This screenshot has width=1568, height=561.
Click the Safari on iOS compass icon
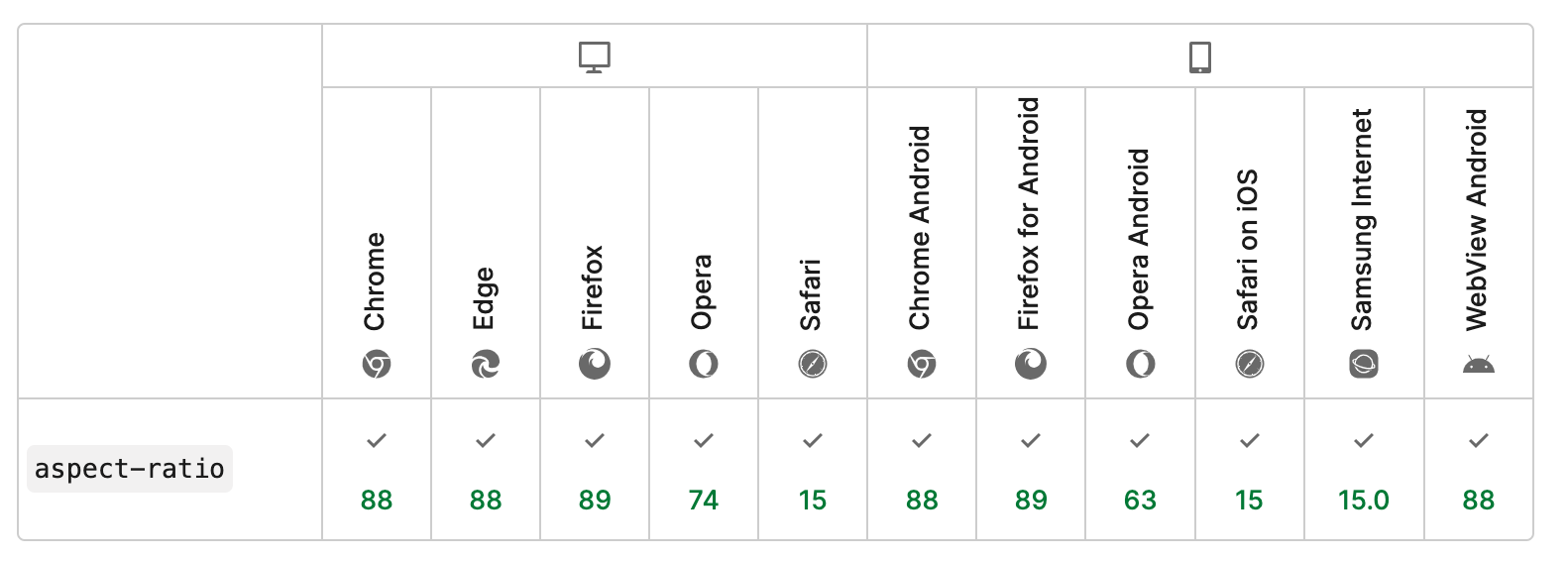point(1249,365)
